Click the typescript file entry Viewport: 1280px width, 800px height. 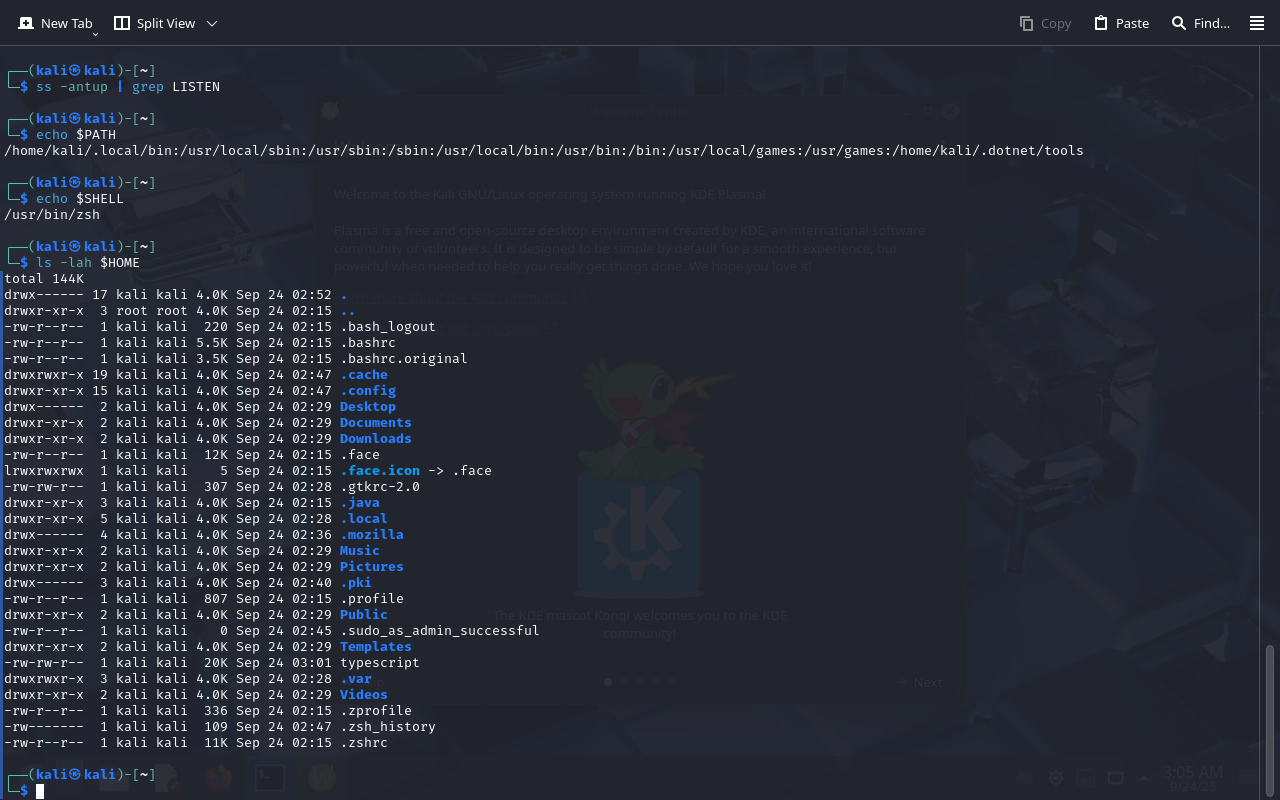pyautogui.click(x=379, y=663)
